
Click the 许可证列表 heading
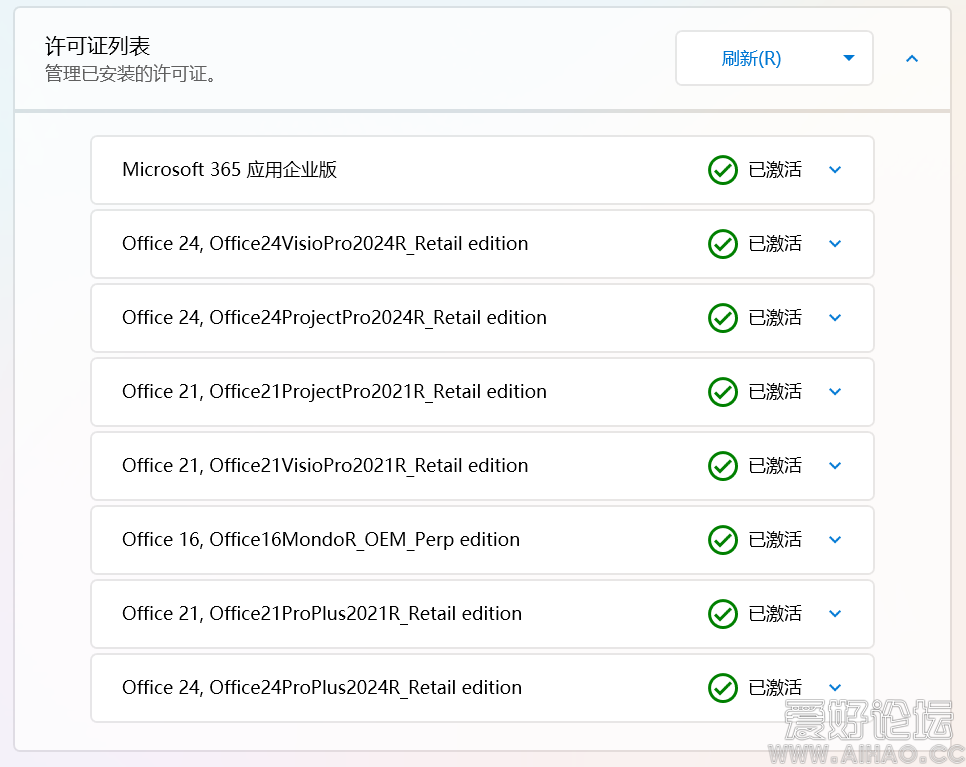97,46
